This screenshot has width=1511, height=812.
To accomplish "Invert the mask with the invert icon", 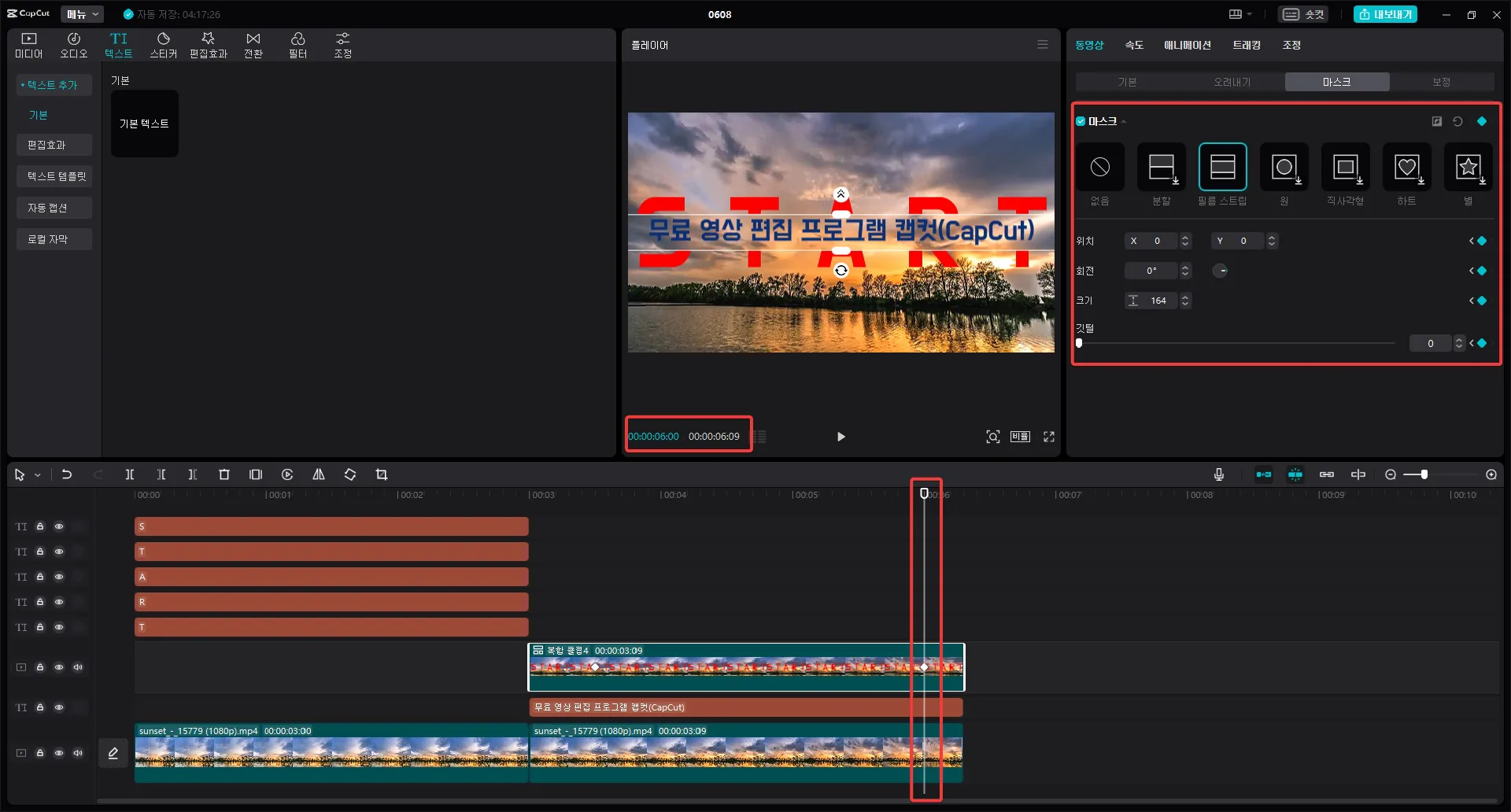I will 1437,121.
